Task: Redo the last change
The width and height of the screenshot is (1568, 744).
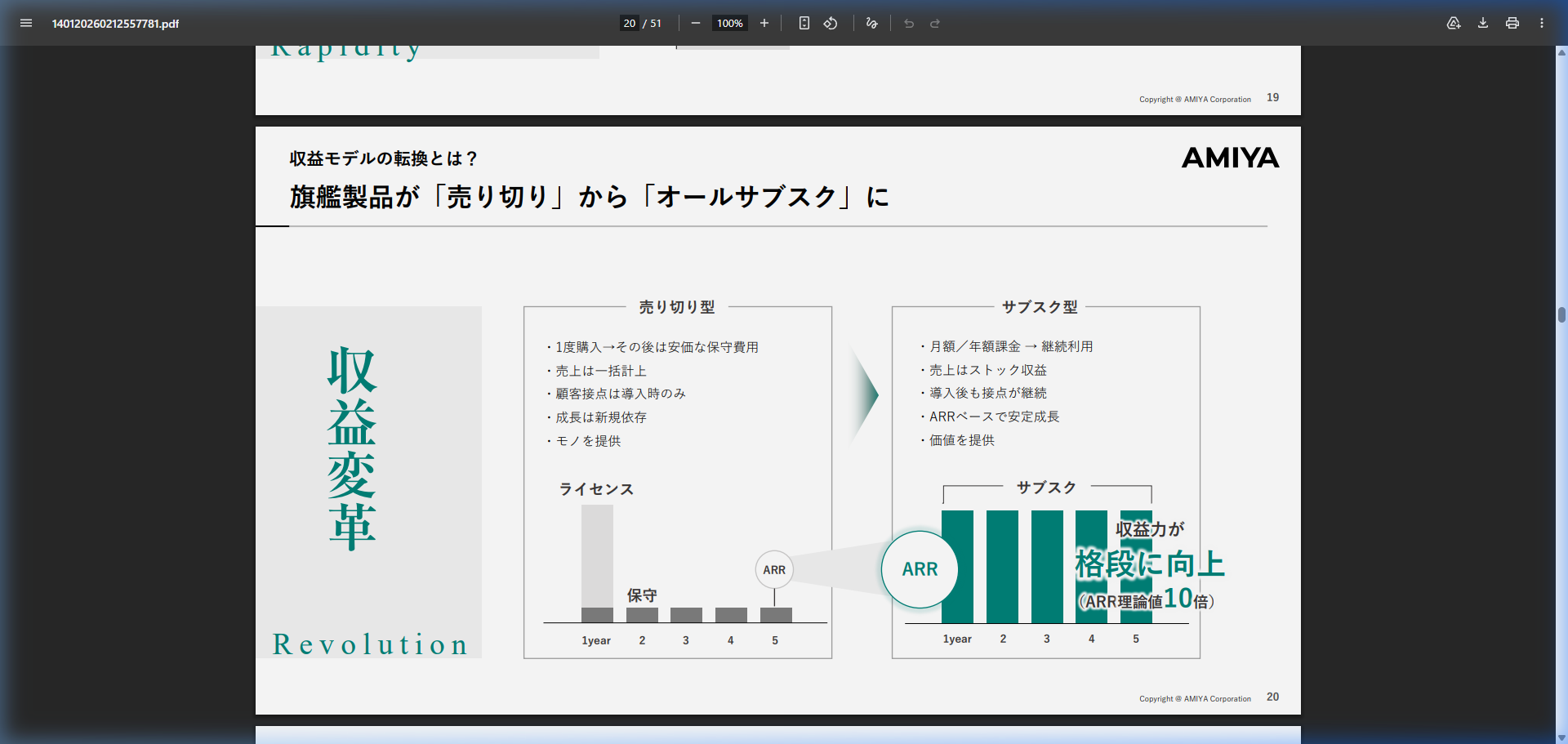Action: [x=933, y=24]
